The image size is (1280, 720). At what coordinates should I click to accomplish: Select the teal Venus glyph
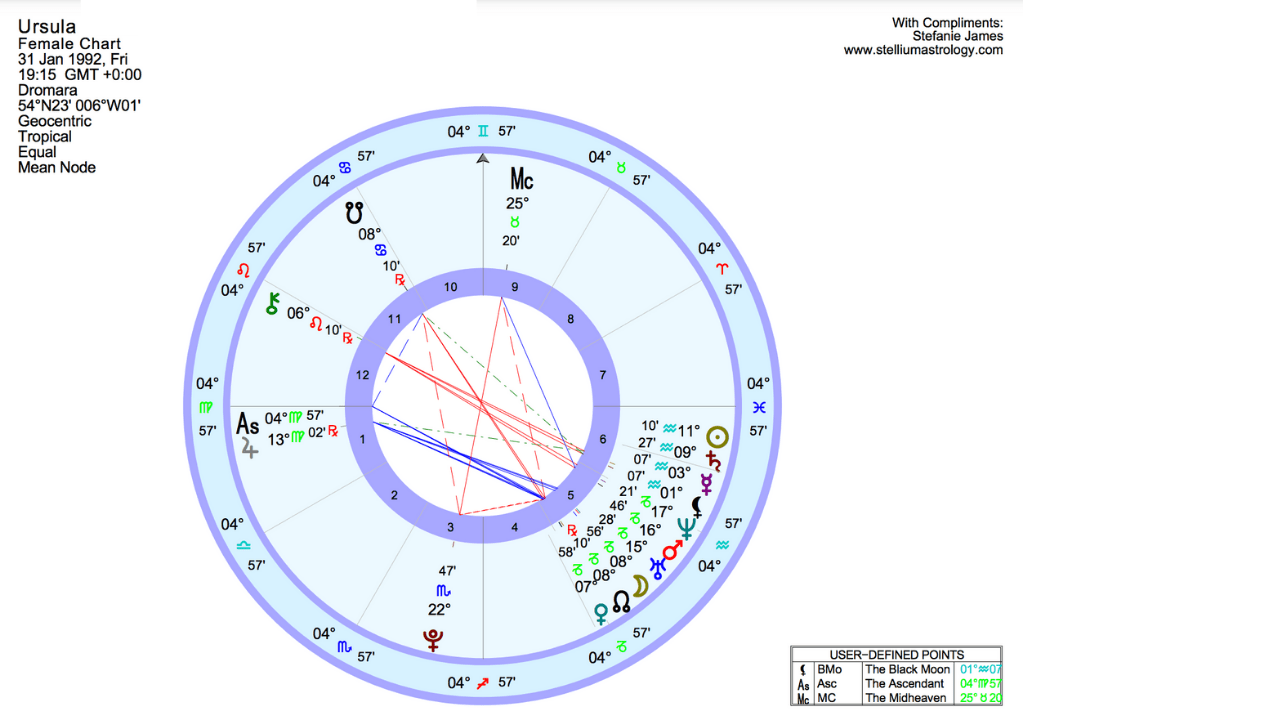(x=601, y=613)
